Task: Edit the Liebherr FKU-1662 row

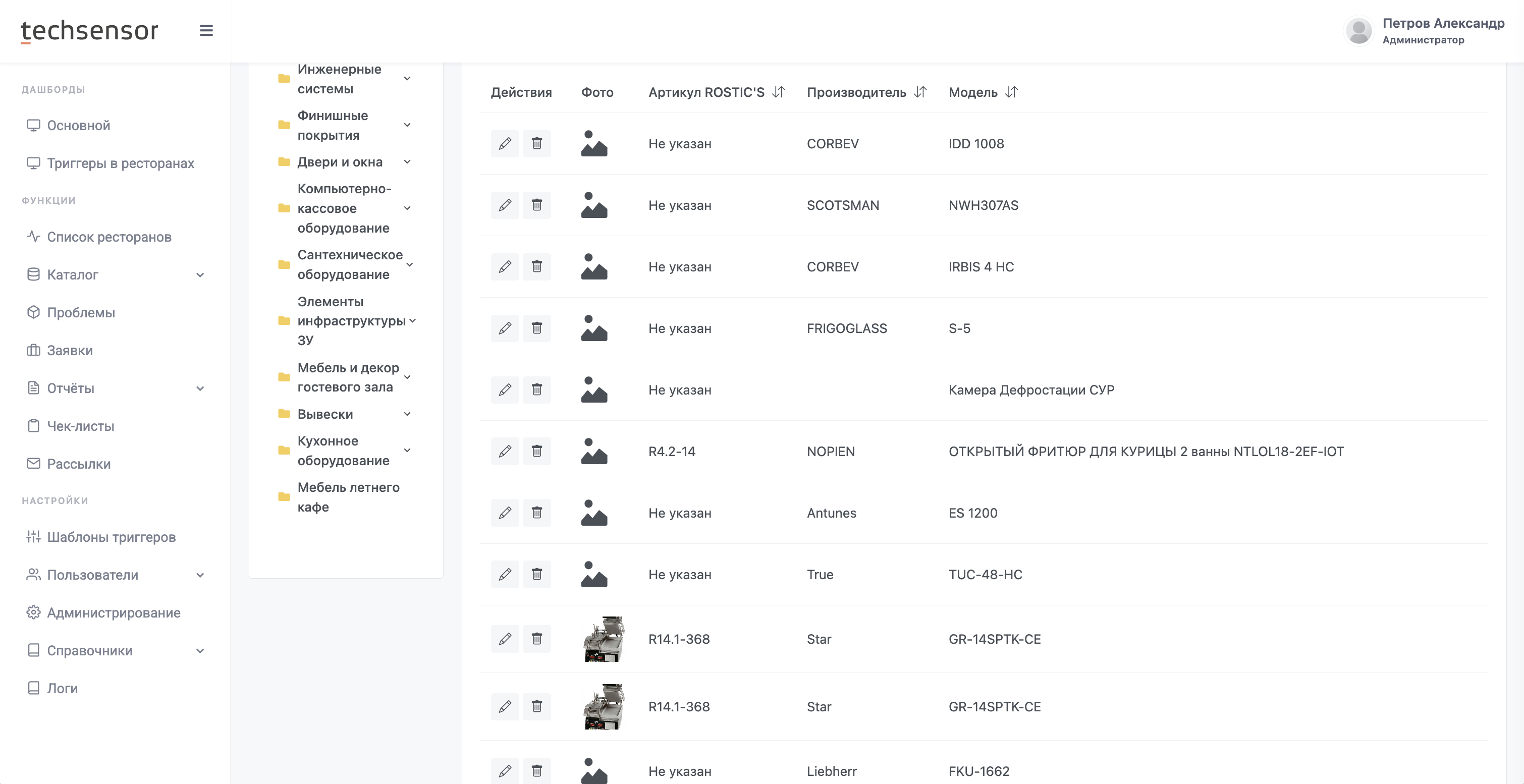Action: pyautogui.click(x=505, y=770)
